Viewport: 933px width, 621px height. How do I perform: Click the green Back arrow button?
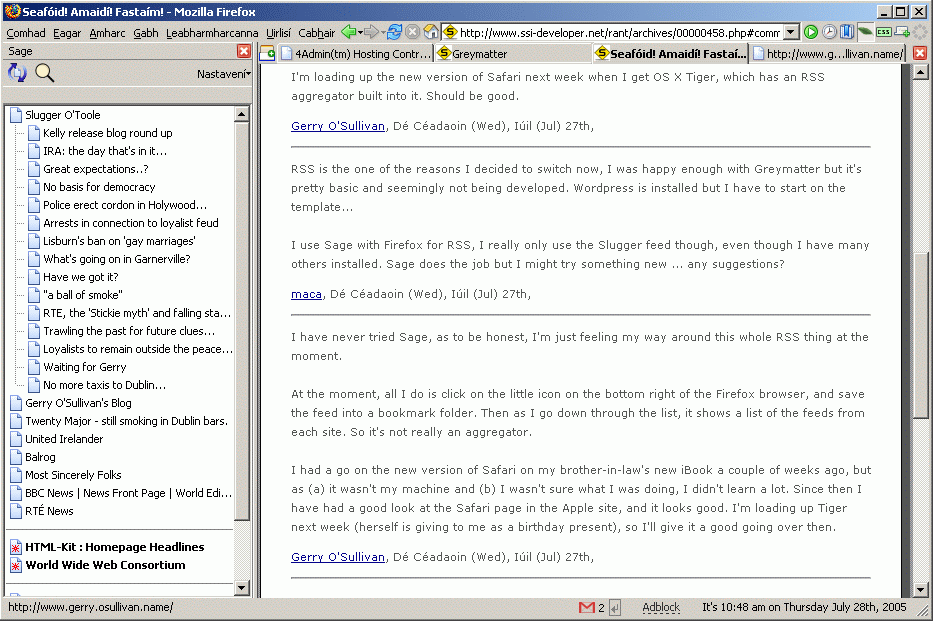click(348, 32)
